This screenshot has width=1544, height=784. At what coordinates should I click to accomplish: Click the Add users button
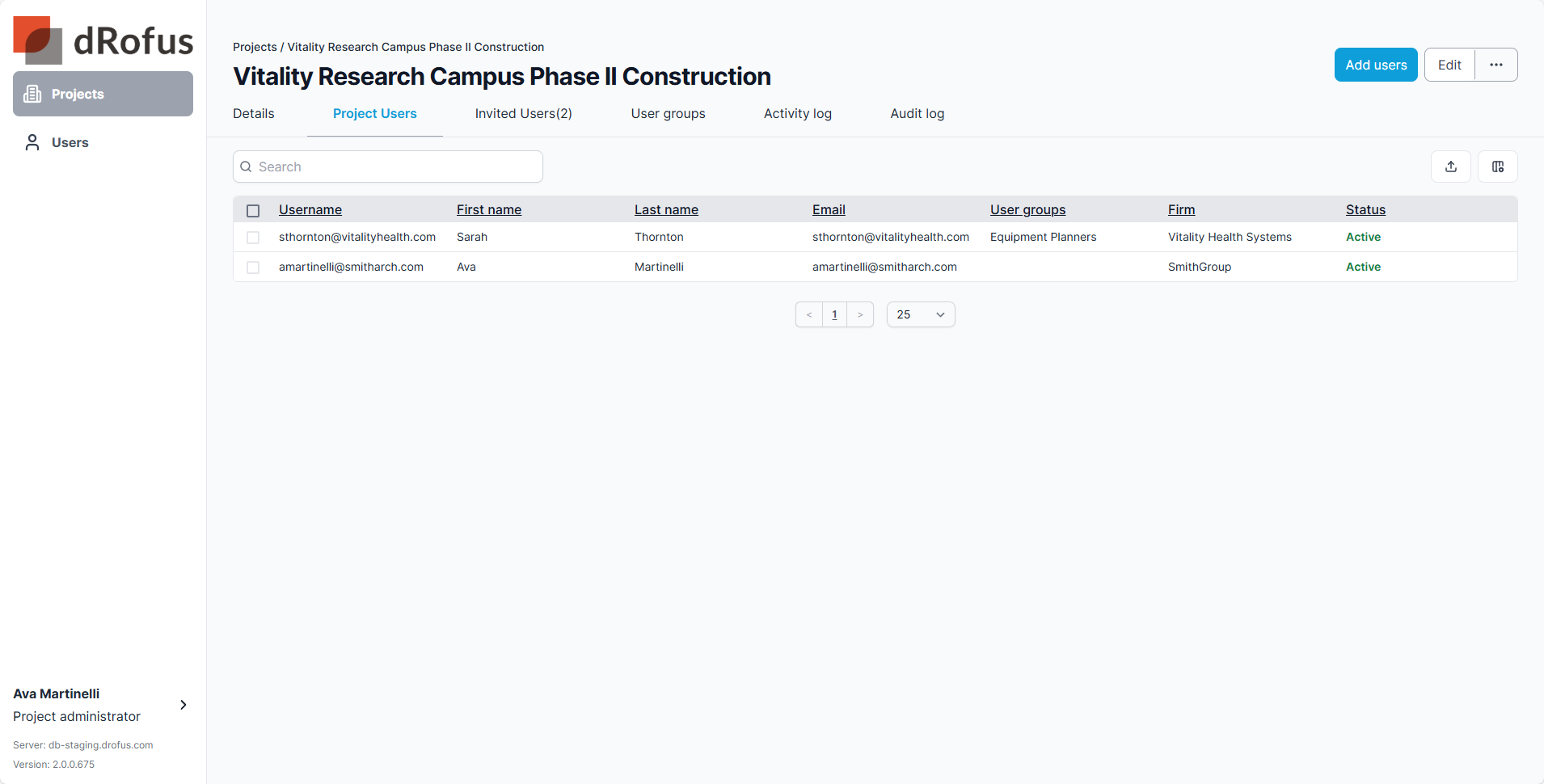(1375, 65)
